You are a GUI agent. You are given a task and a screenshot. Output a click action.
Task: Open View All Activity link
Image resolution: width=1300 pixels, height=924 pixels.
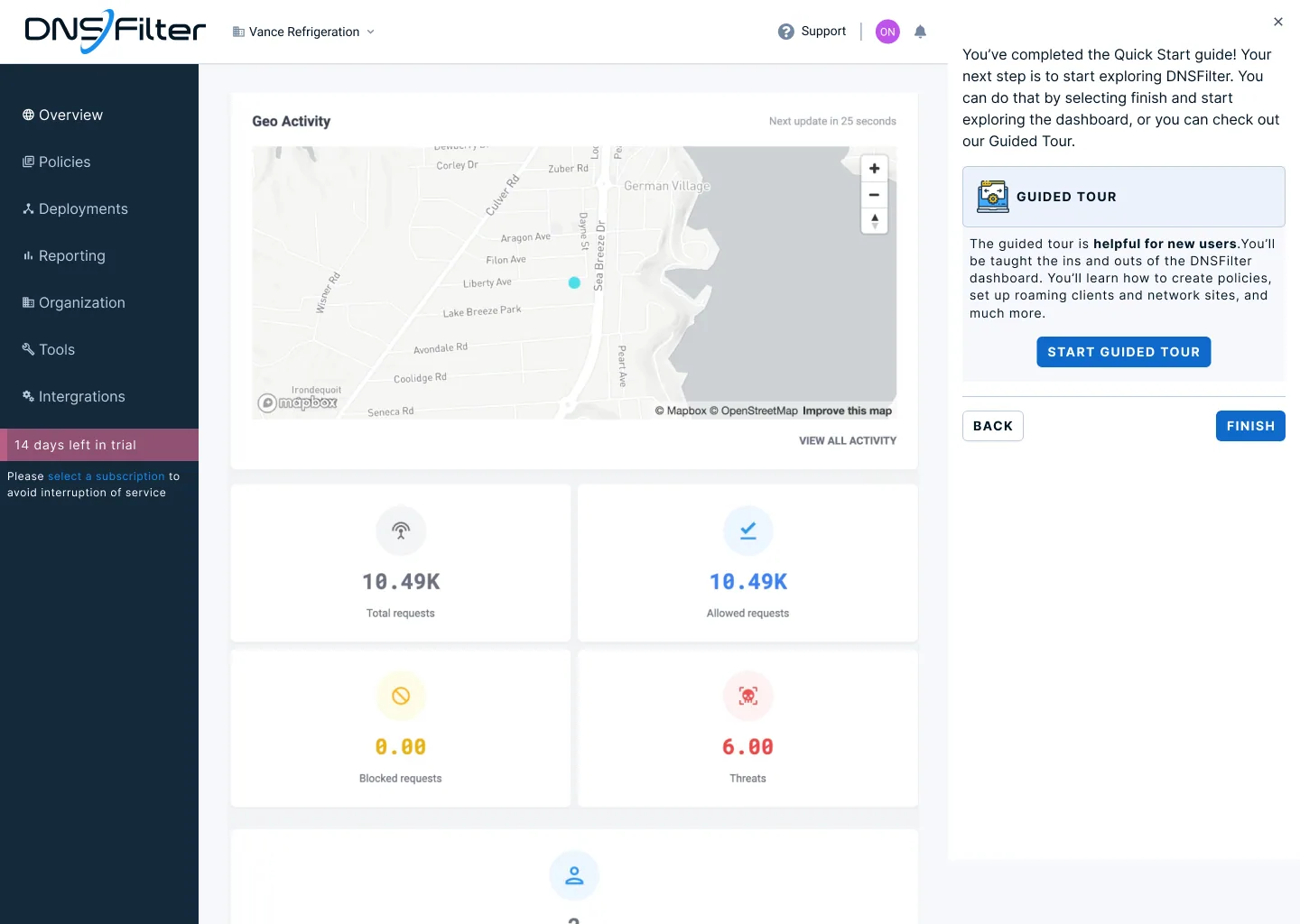tap(848, 441)
